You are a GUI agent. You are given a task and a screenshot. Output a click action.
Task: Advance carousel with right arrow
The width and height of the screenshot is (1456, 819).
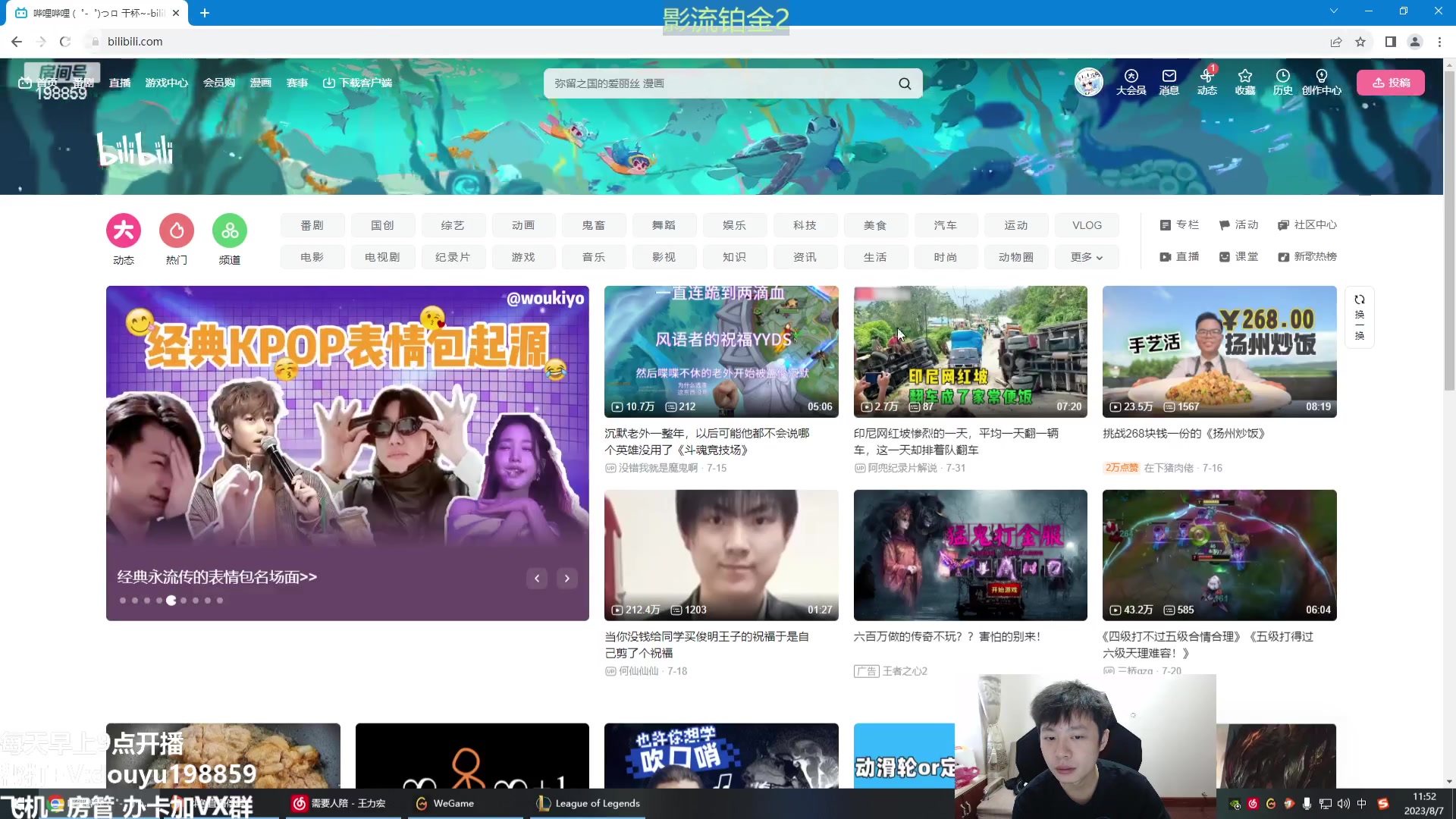[566, 578]
